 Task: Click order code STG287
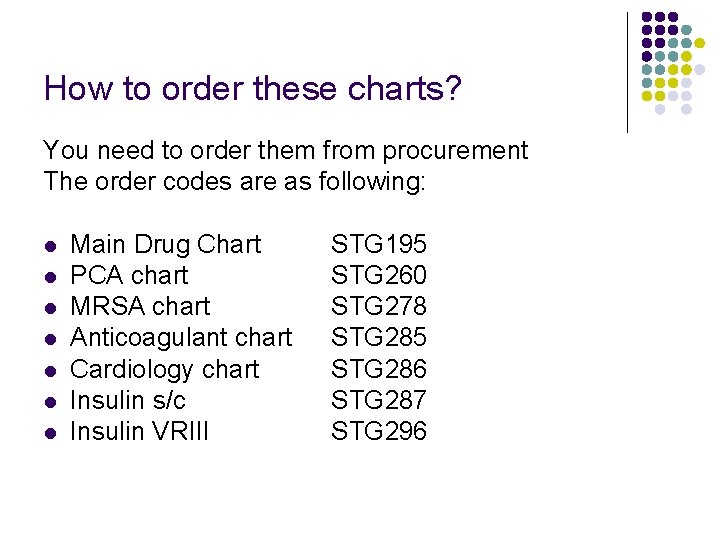379,400
